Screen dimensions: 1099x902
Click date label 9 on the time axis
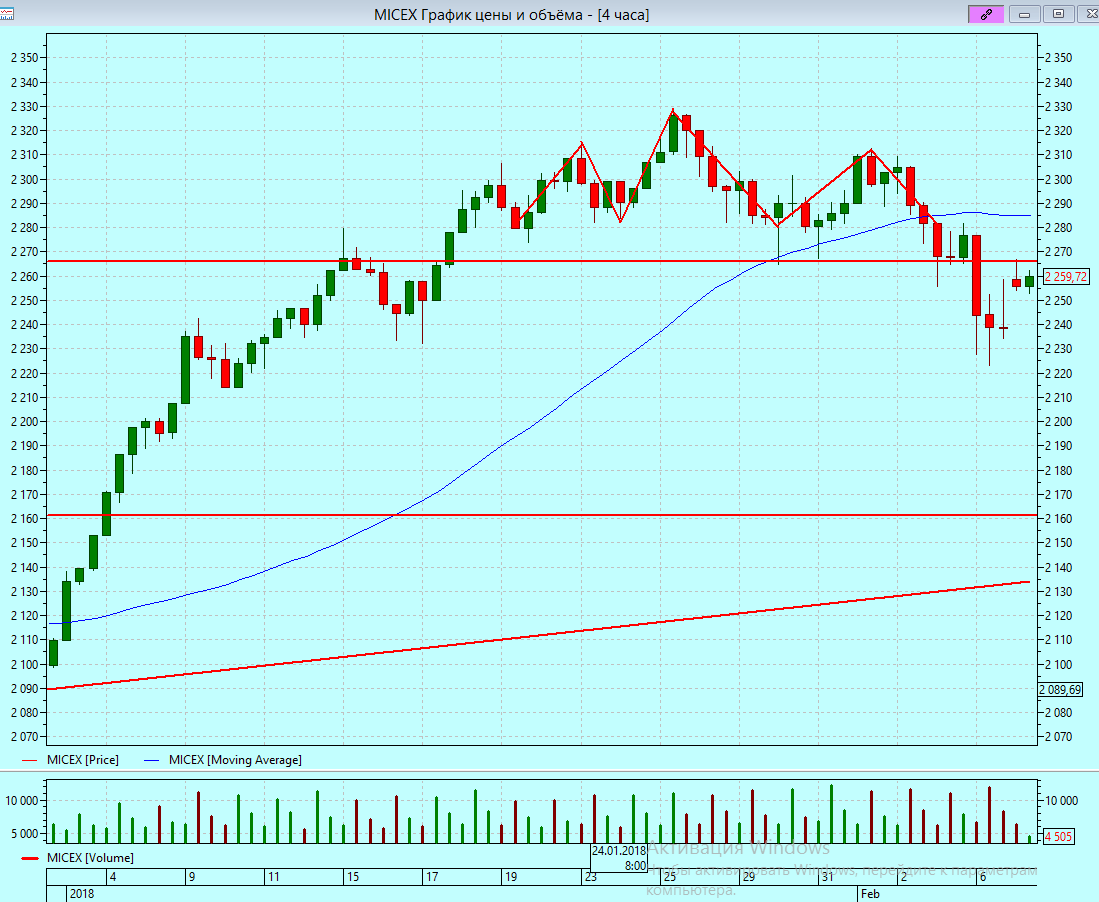[191, 877]
